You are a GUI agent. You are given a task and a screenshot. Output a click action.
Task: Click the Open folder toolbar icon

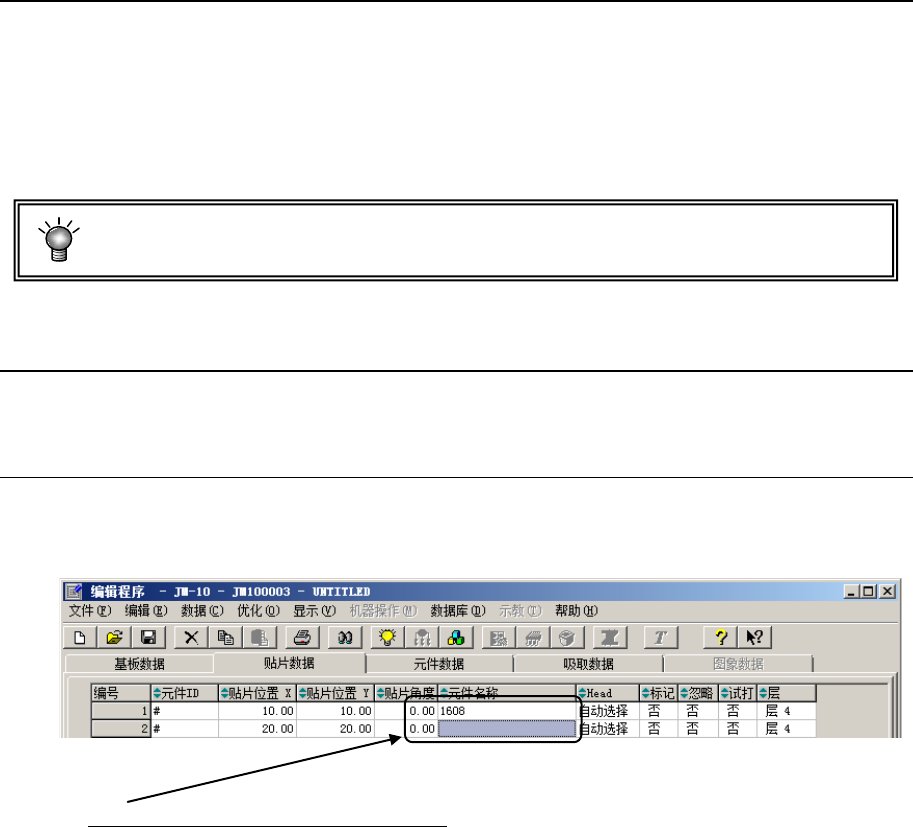[114, 638]
